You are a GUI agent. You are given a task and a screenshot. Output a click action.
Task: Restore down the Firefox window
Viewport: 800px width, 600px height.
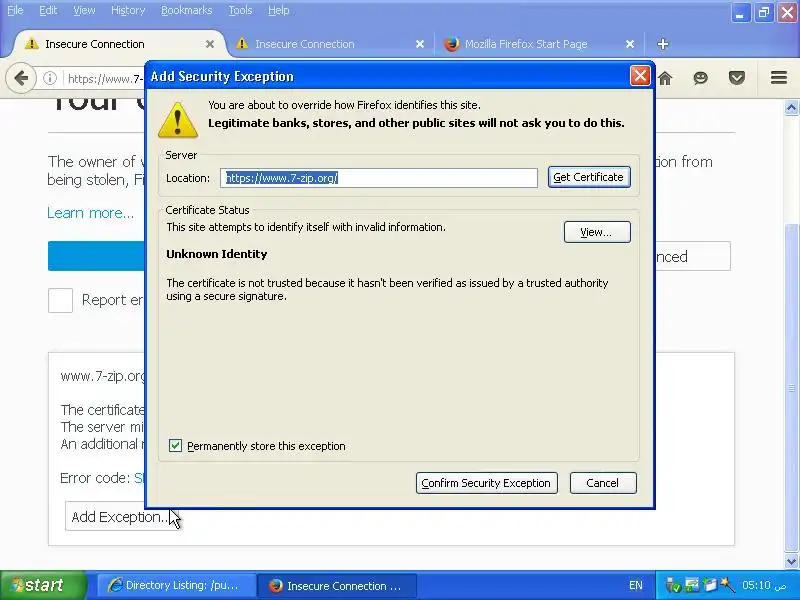point(764,12)
